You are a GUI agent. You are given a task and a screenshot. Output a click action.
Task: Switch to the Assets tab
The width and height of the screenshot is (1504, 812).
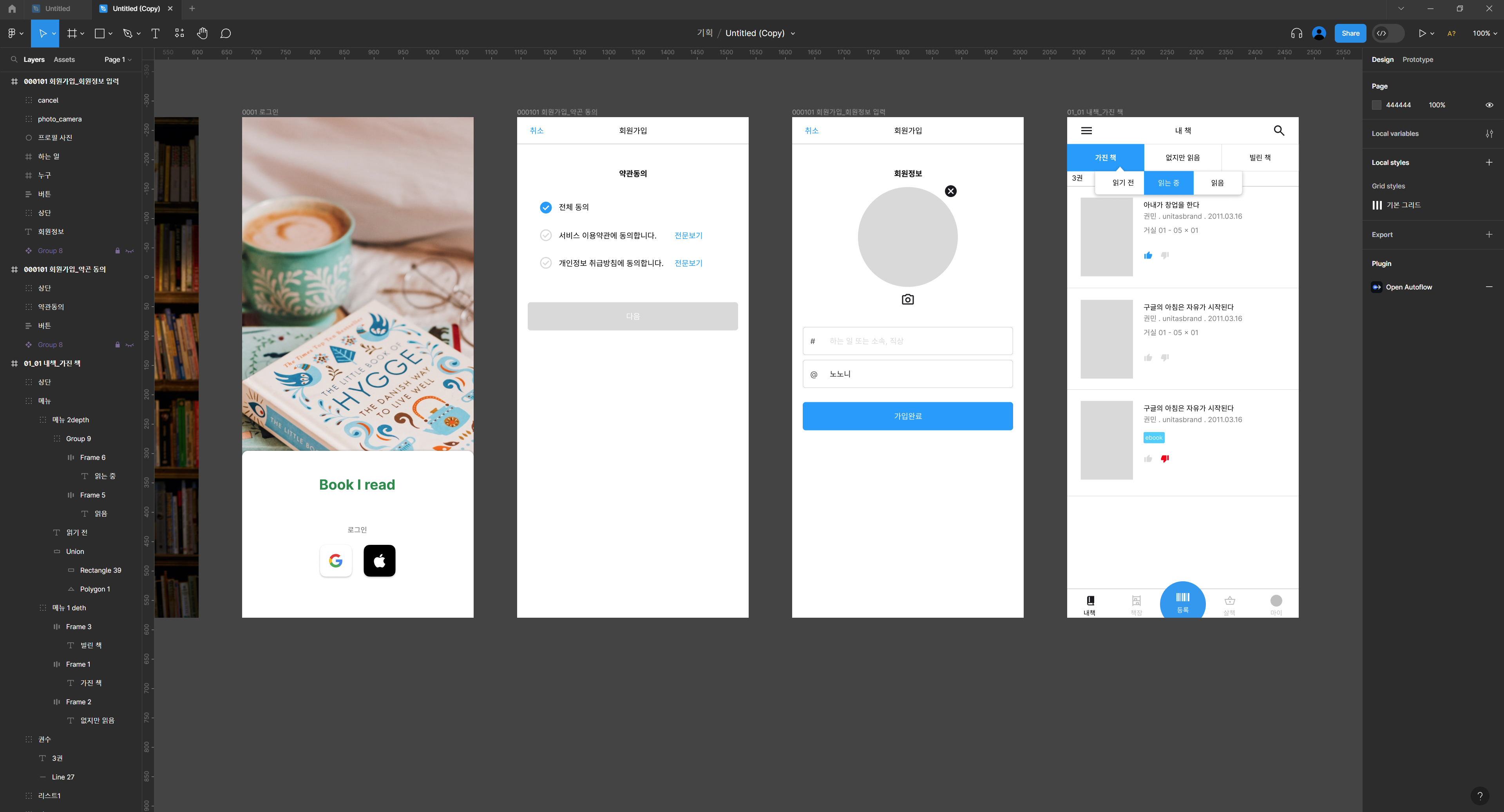click(x=64, y=60)
